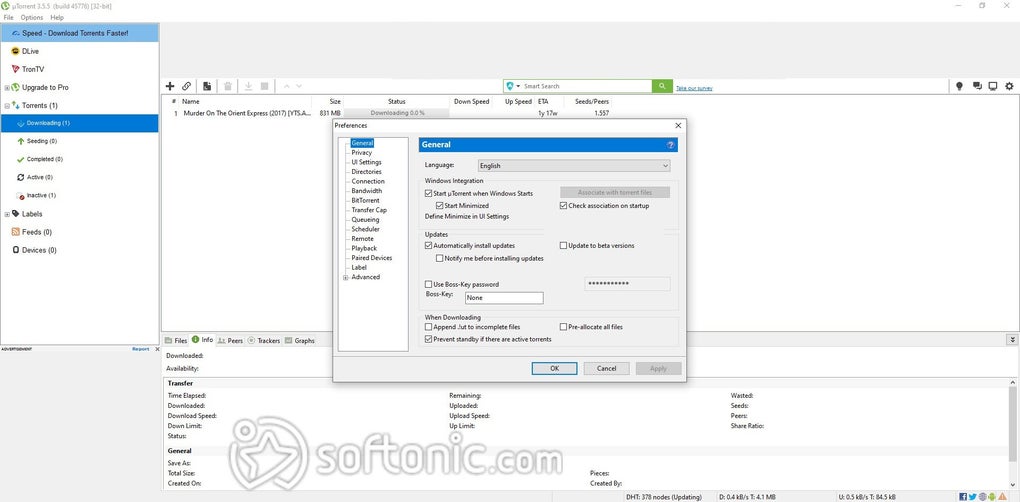Click the Facebook icon in the status bar

coord(963,497)
